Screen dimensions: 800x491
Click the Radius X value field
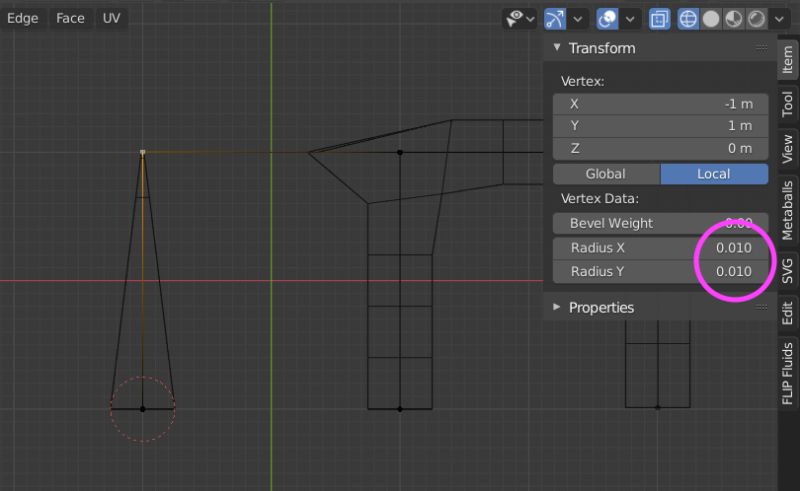point(660,248)
